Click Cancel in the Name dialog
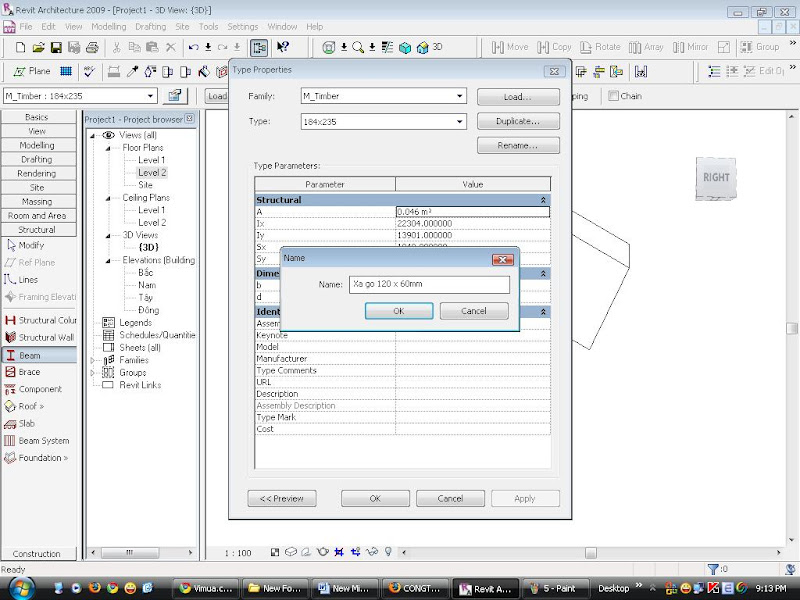The image size is (800, 600). coord(474,311)
